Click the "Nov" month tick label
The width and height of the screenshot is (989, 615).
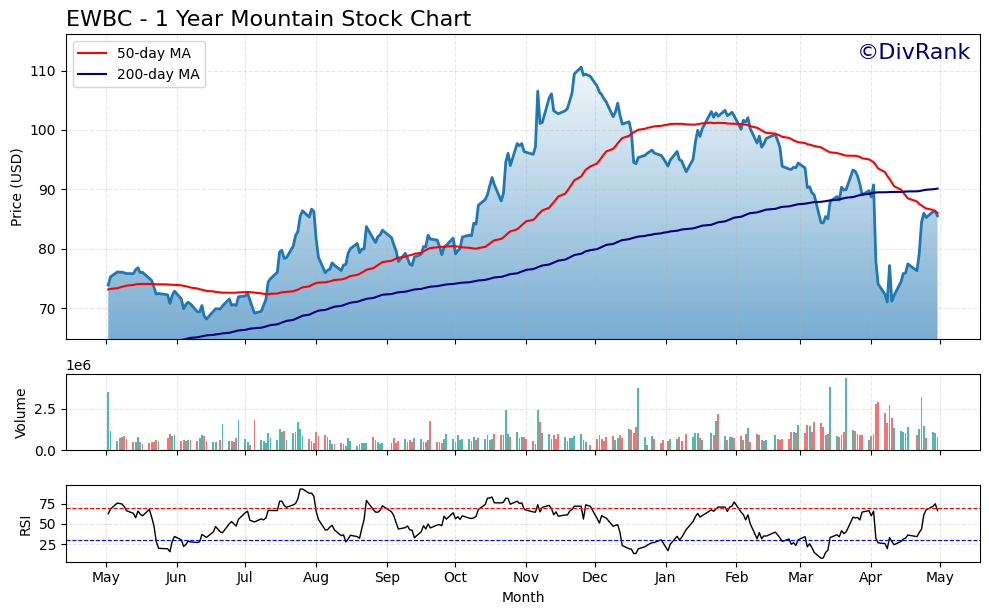(x=526, y=578)
